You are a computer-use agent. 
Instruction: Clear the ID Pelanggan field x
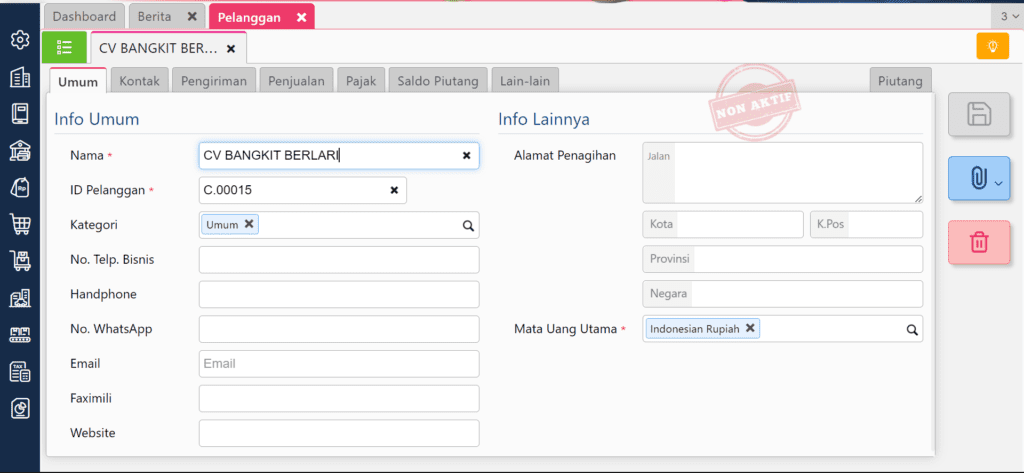point(394,190)
